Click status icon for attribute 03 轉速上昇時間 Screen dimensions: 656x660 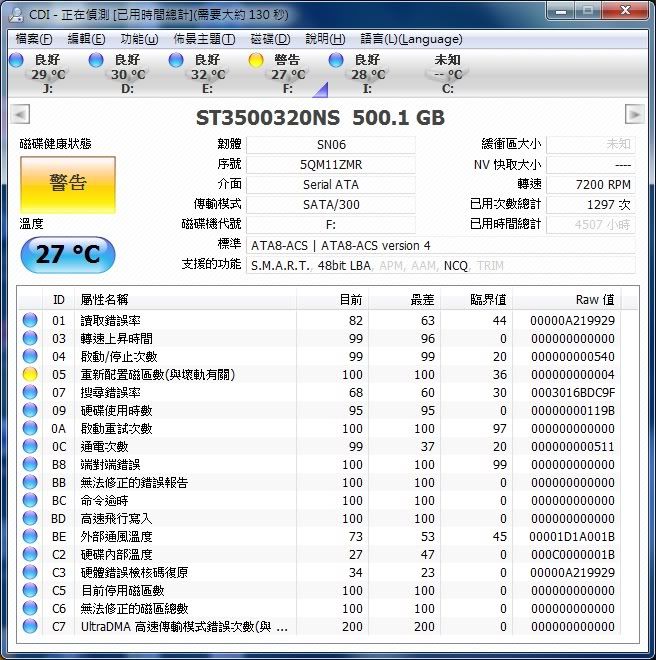tap(30, 338)
